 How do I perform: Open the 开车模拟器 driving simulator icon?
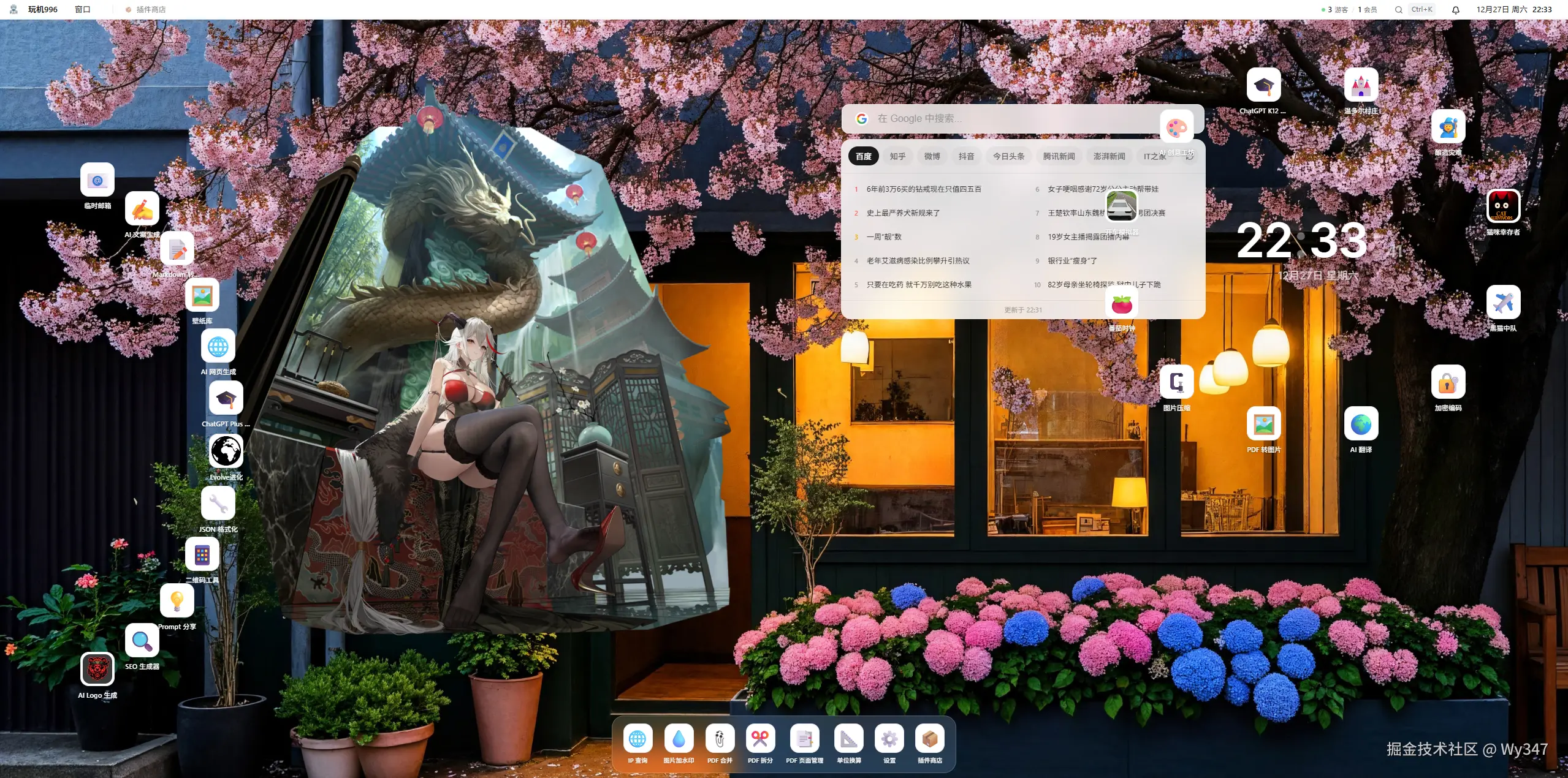point(1122,206)
